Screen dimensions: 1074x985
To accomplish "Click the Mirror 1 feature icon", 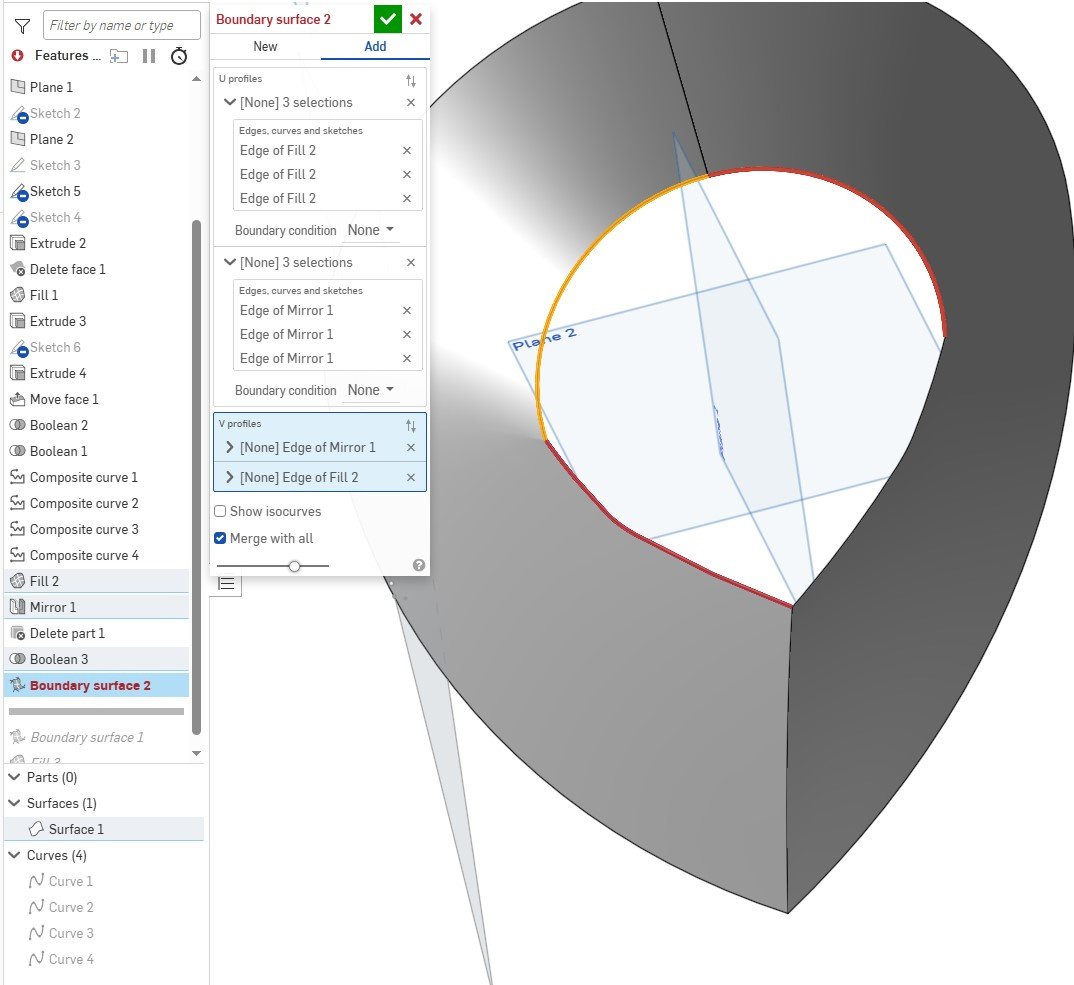I will [x=18, y=607].
